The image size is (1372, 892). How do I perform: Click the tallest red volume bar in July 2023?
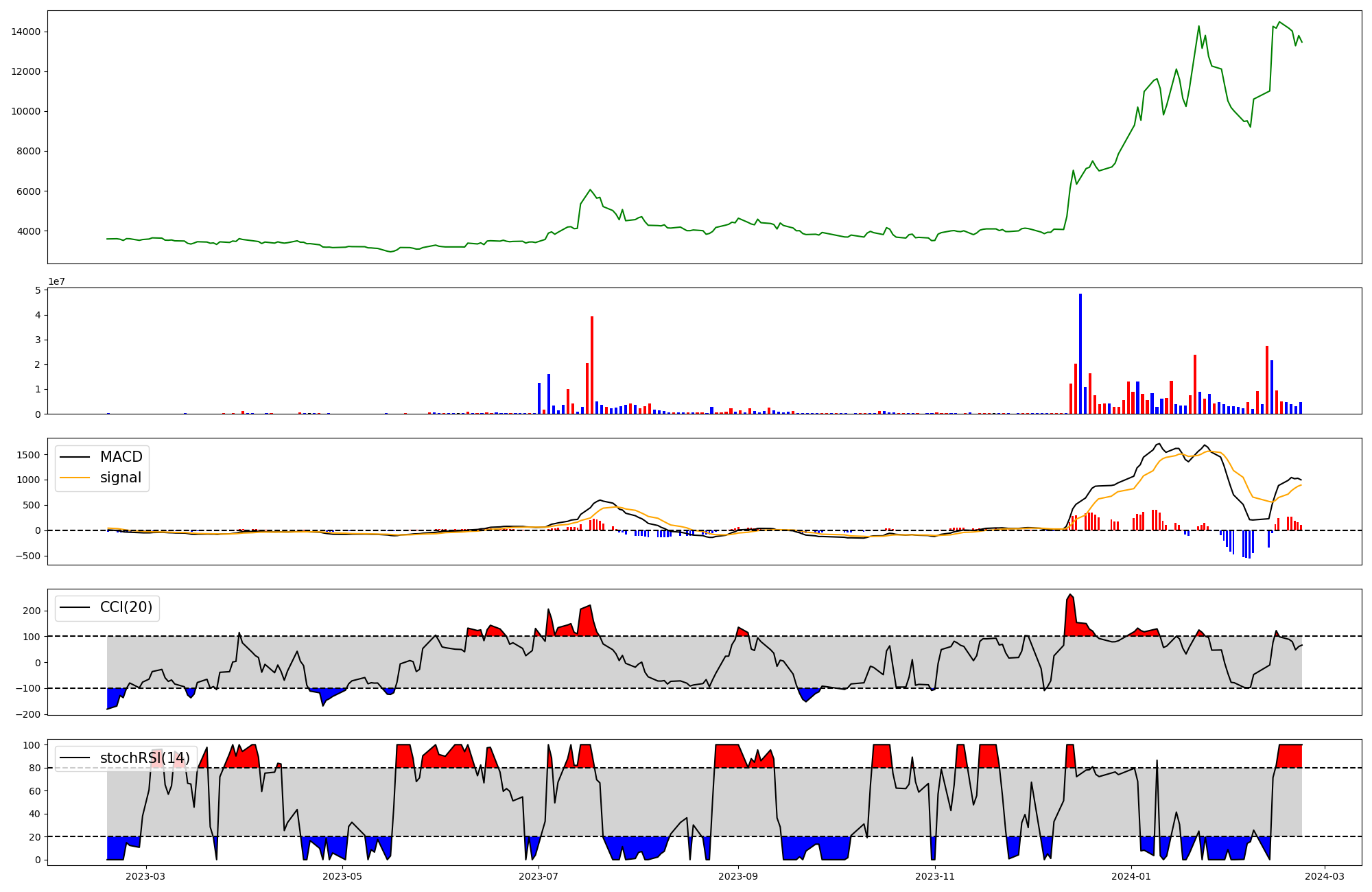click(592, 364)
